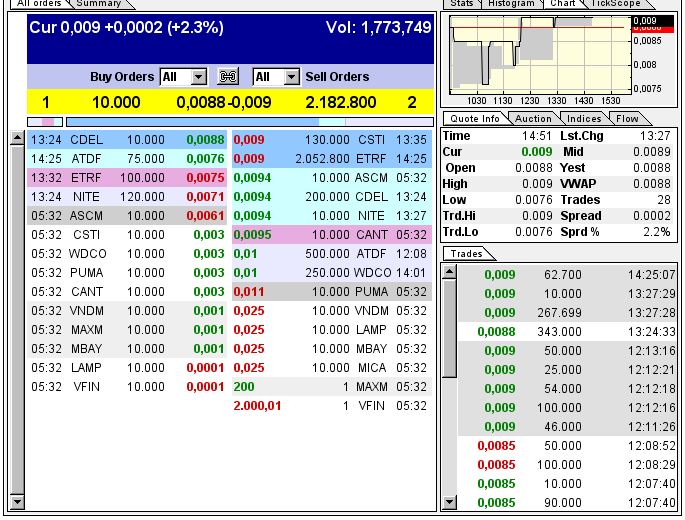Viewport: 685px width, 520px height.
Task: Click the best bid-ask 0,0088-0,009 summary
Action: tap(224, 103)
